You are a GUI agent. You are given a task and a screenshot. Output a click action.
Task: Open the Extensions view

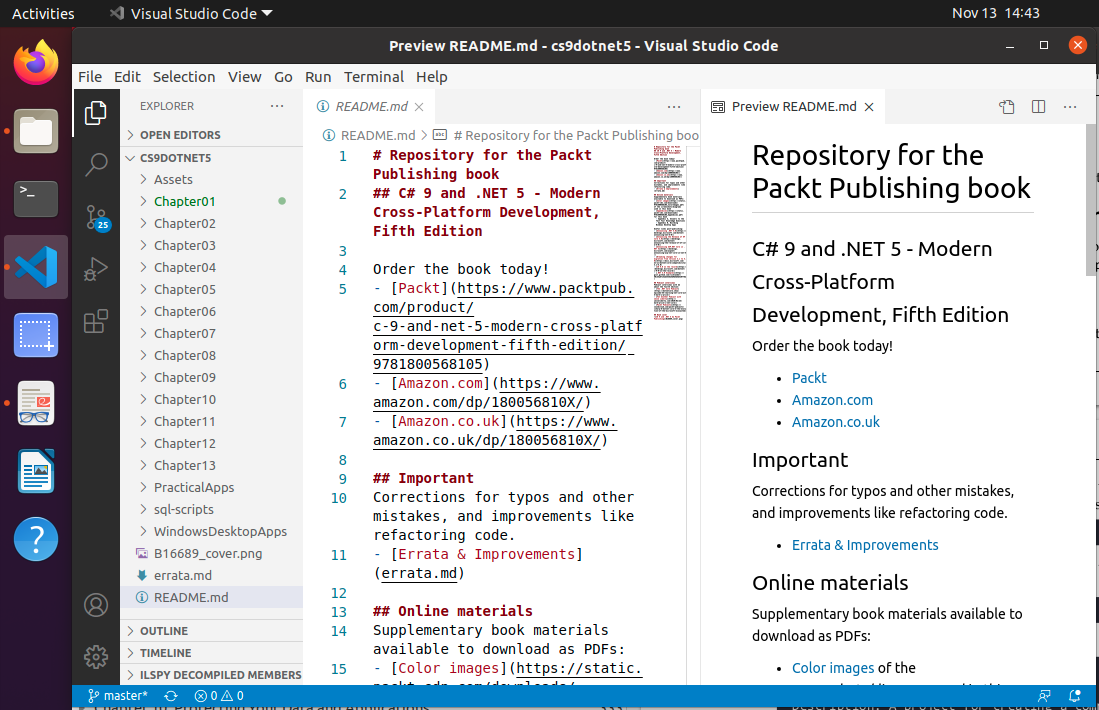[96, 321]
